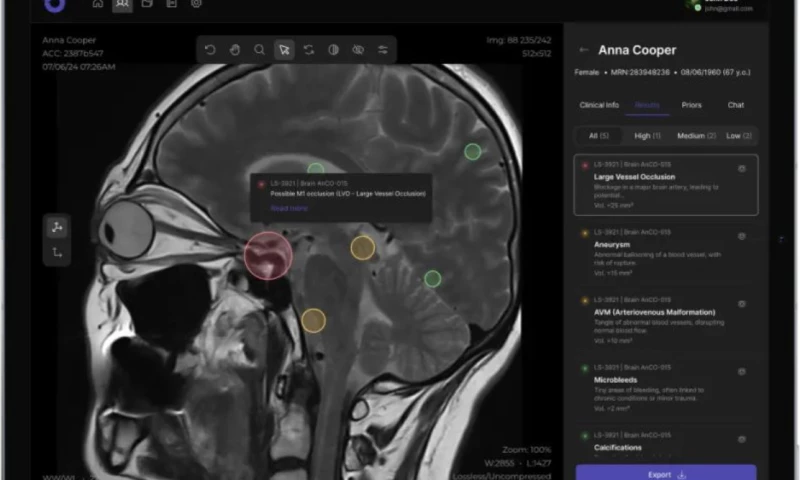Image resolution: width=800 pixels, height=480 pixels.
Task: Select the Aneurysm finding card
Action: click(666, 252)
